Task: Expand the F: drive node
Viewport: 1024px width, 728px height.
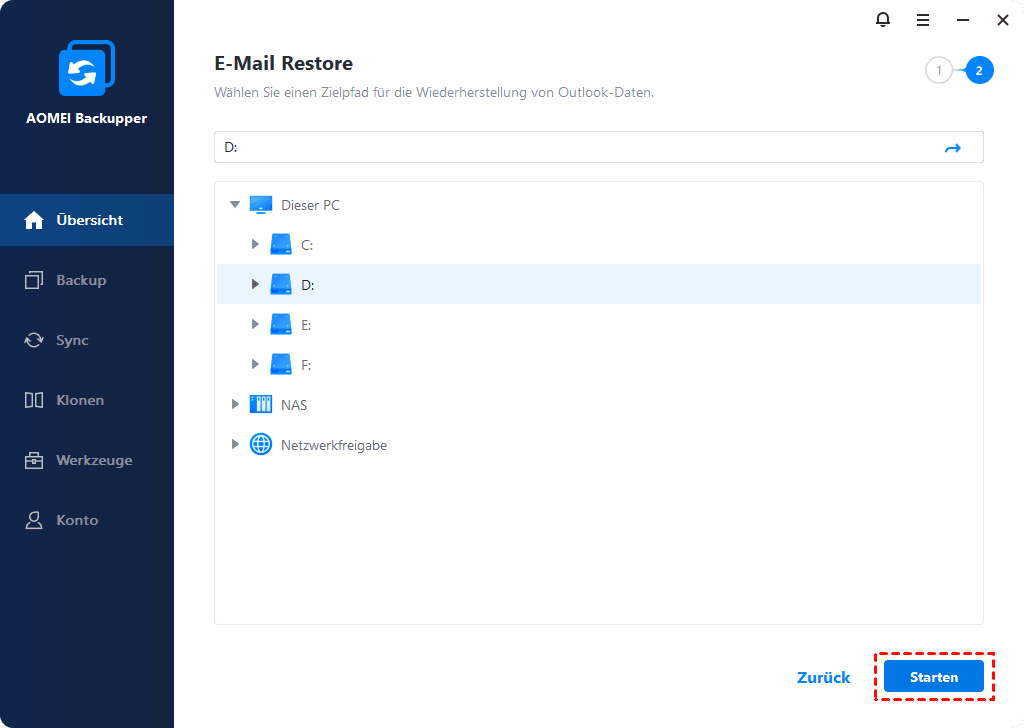Action: [255, 364]
